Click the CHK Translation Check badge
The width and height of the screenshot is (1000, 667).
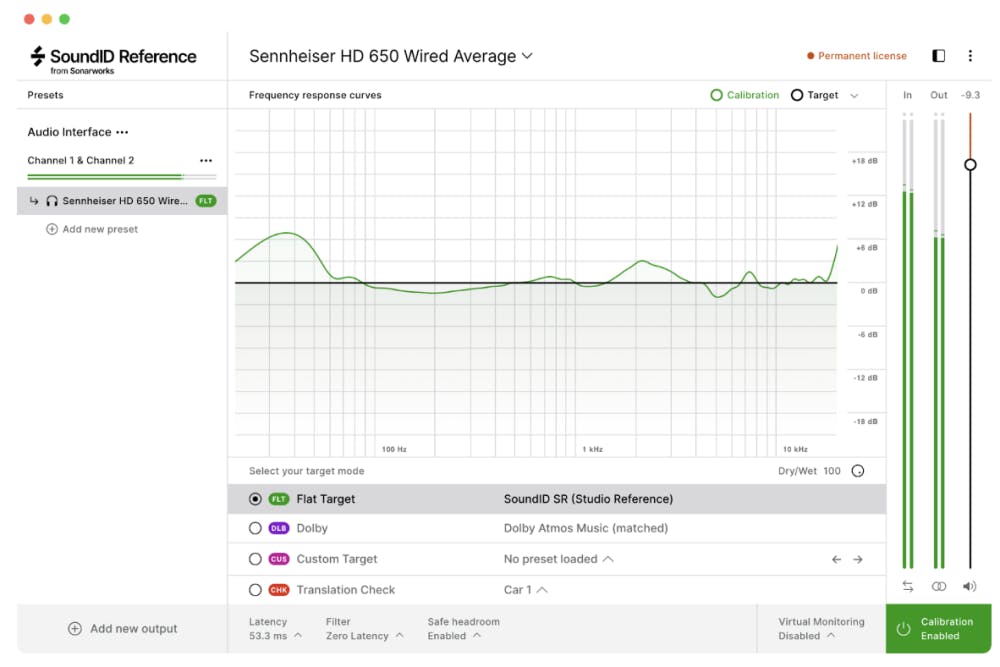[279, 590]
